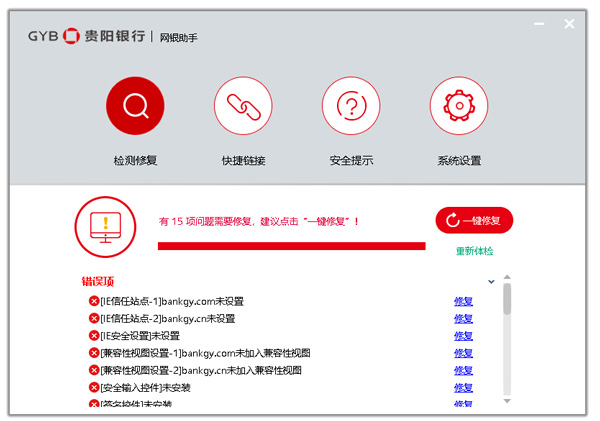The width and height of the screenshot is (600, 421).
Task: Collapse the 错误项 list chevron
Action: point(491,282)
